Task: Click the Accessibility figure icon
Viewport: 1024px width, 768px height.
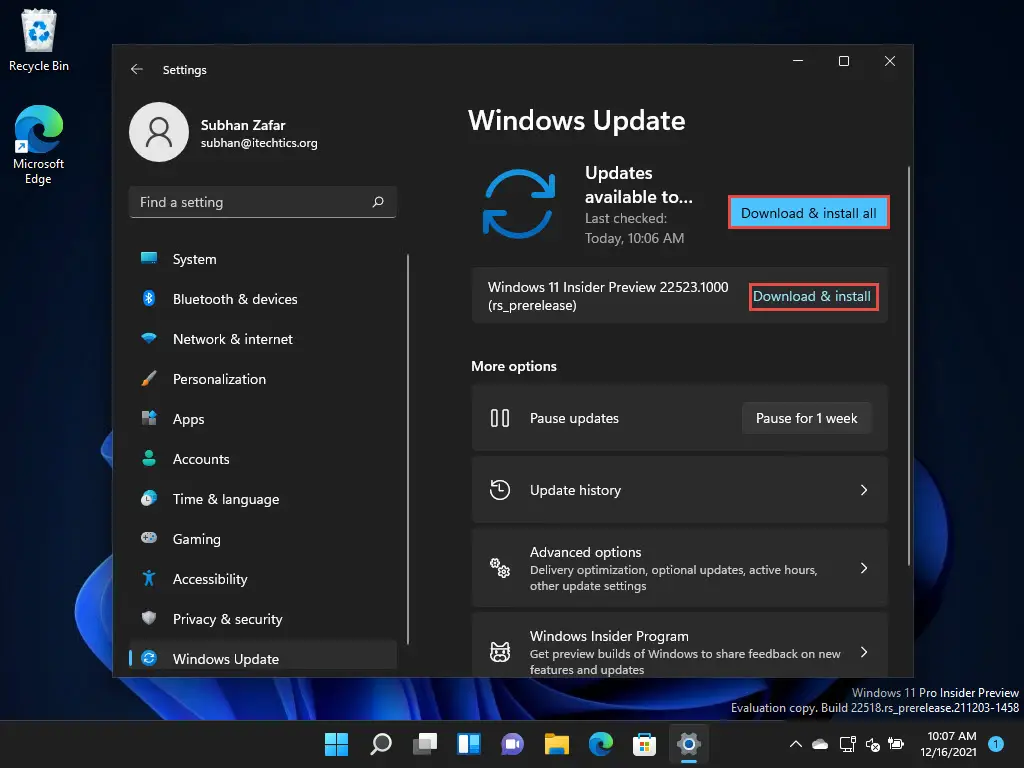Action: 149,579
